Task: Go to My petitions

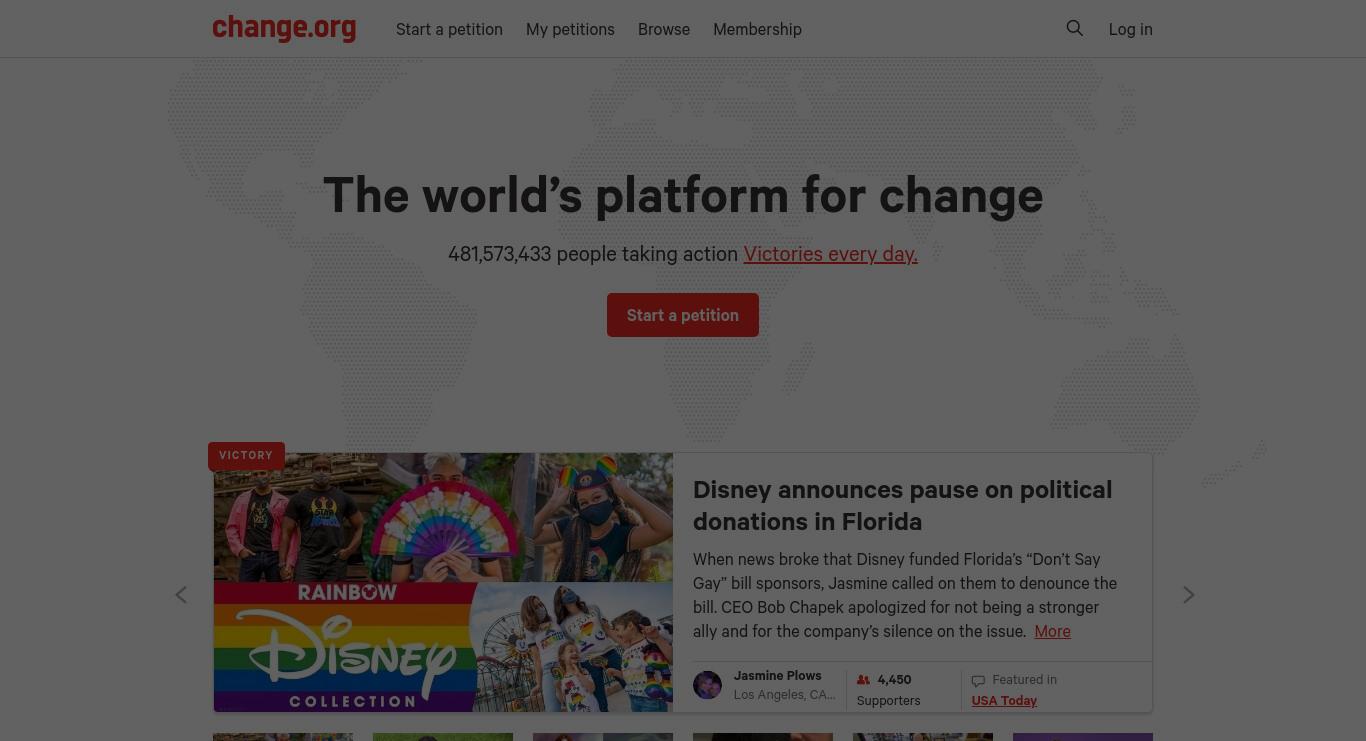Action: (x=570, y=29)
